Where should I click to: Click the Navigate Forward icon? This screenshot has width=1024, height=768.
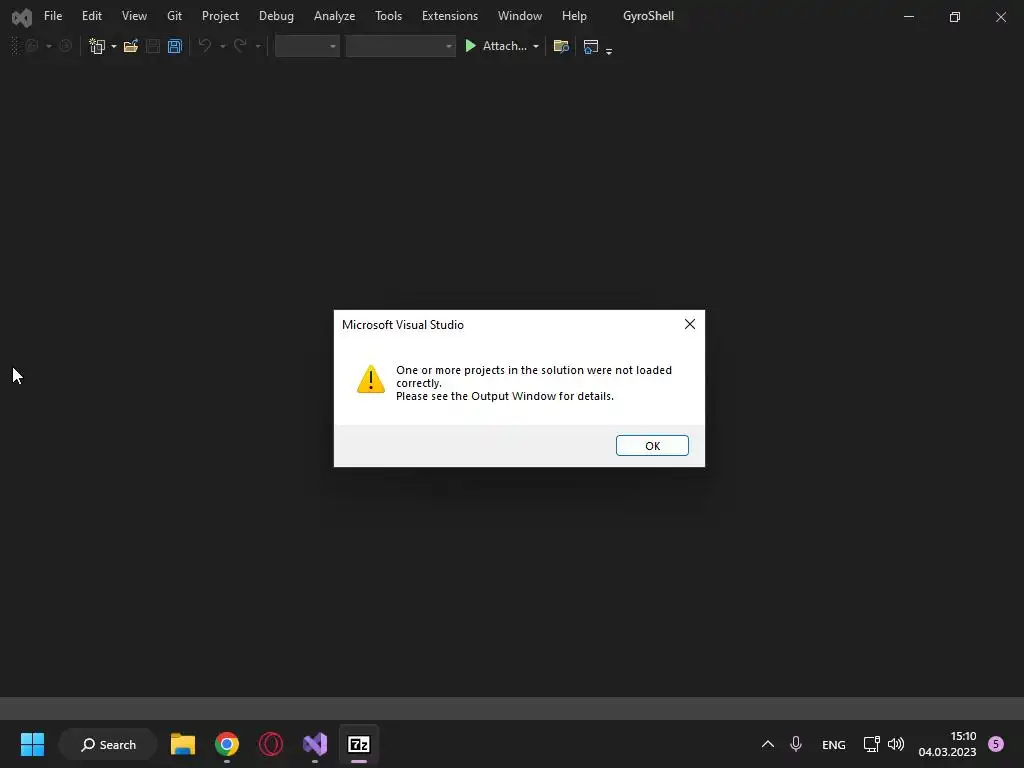65,46
